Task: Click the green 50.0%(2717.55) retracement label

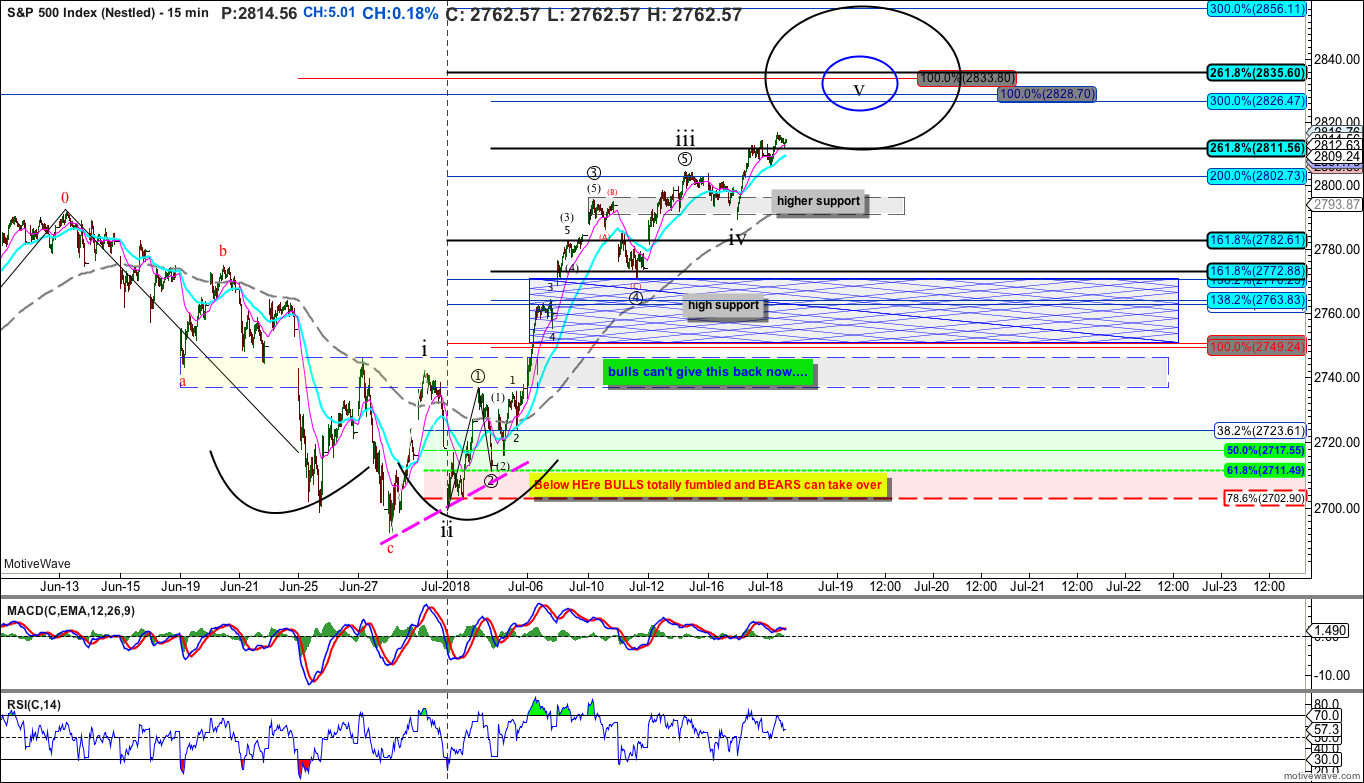Action: [1264, 451]
